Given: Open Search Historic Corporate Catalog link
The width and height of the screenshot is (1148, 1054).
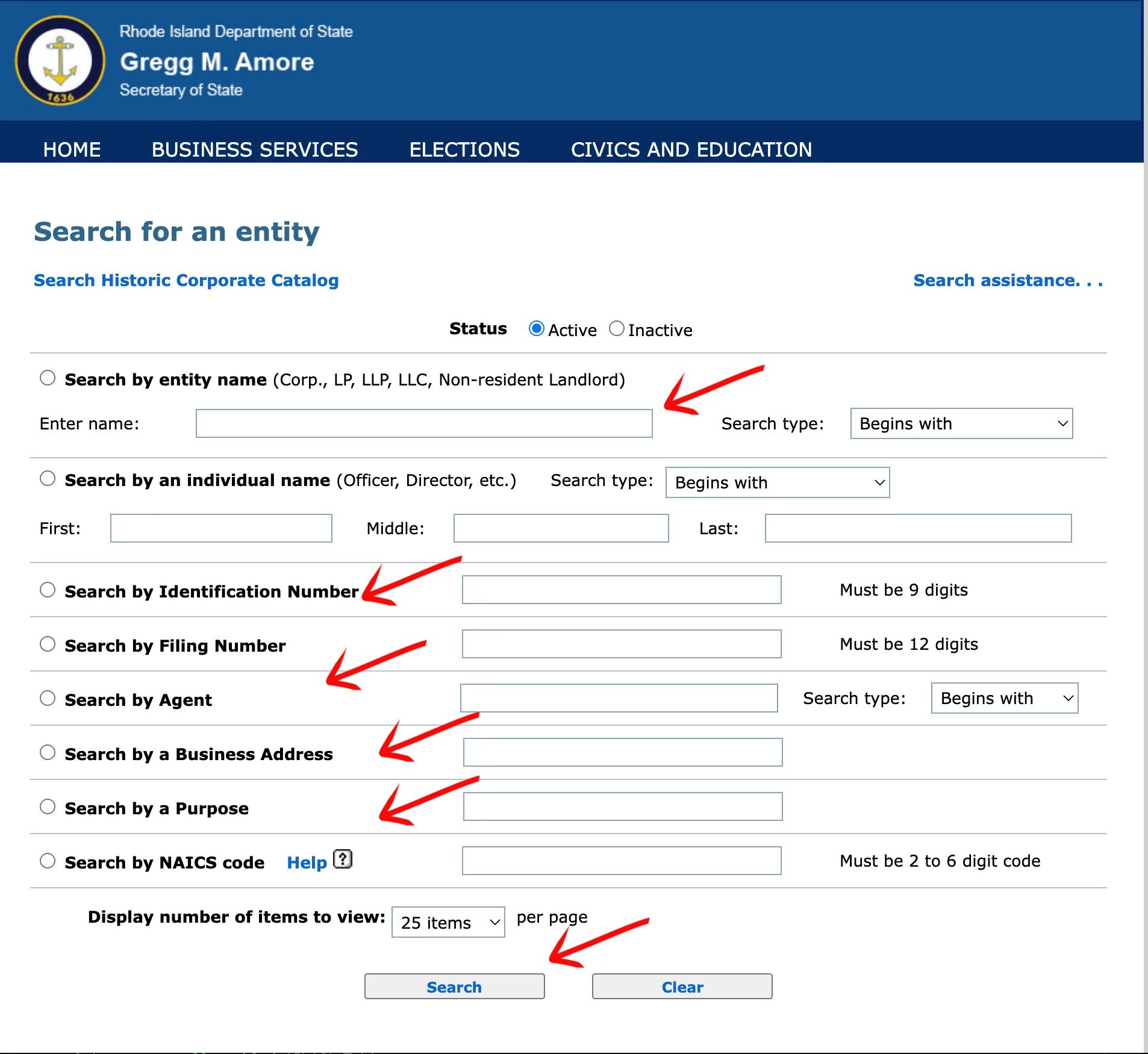Looking at the screenshot, I should 186,281.
